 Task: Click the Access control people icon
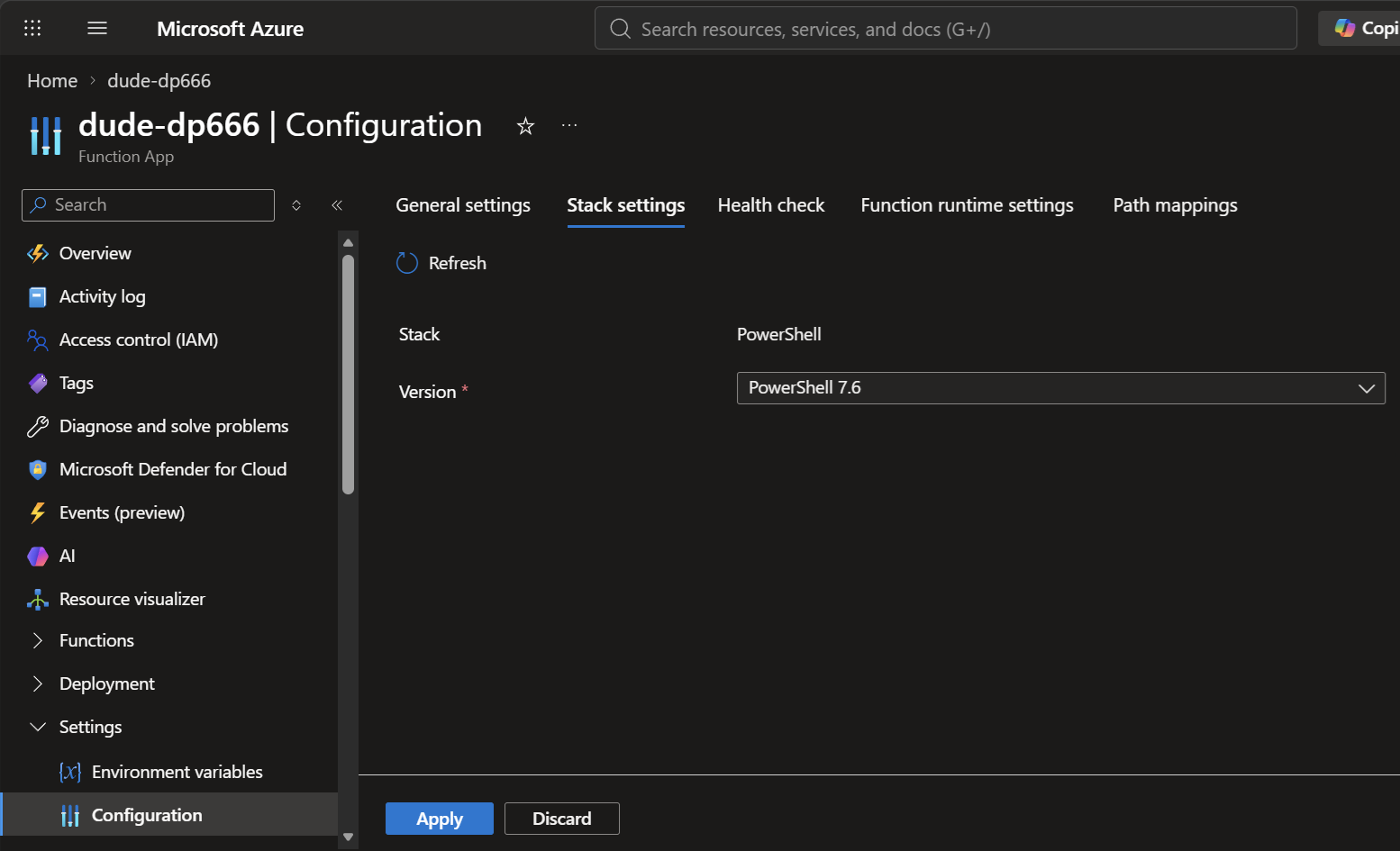click(38, 340)
